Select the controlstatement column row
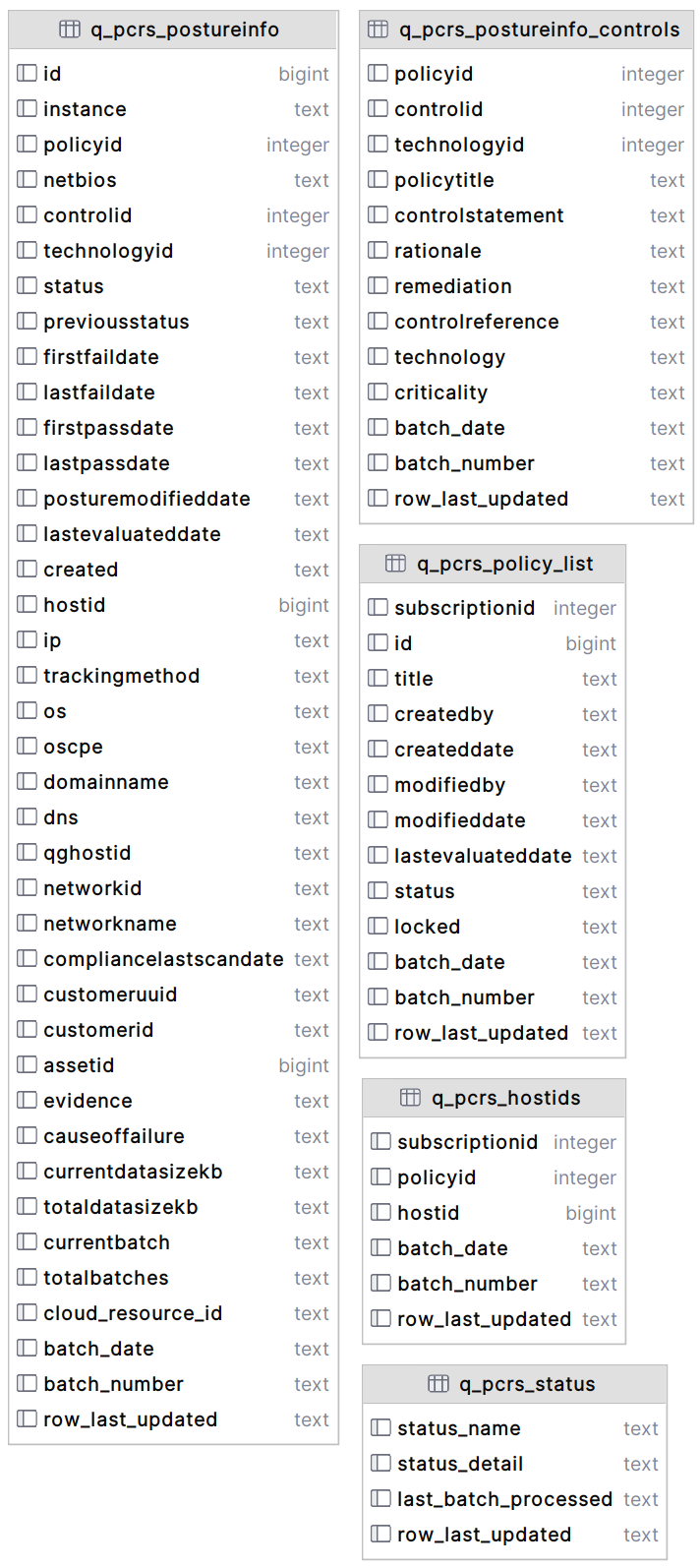The image size is (700, 1568). pyautogui.click(x=479, y=215)
